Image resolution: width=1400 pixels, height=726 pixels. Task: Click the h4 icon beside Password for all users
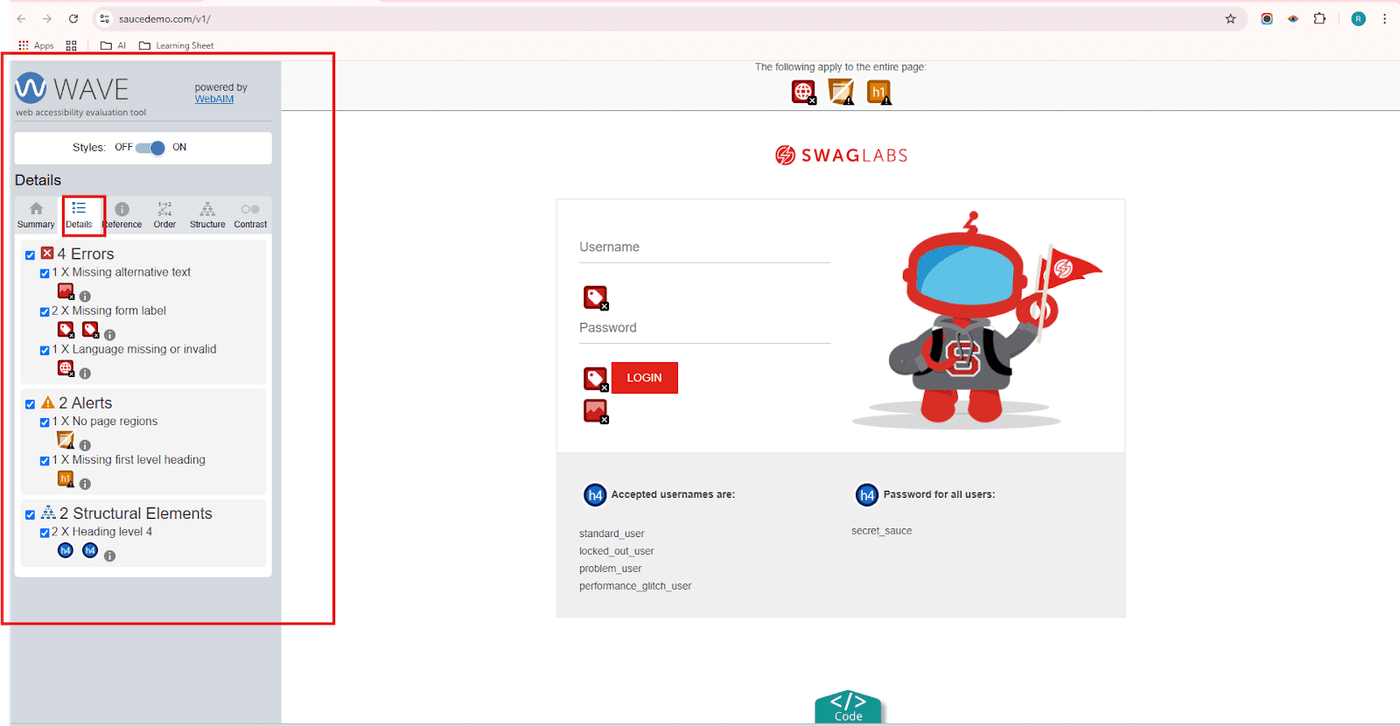point(867,495)
